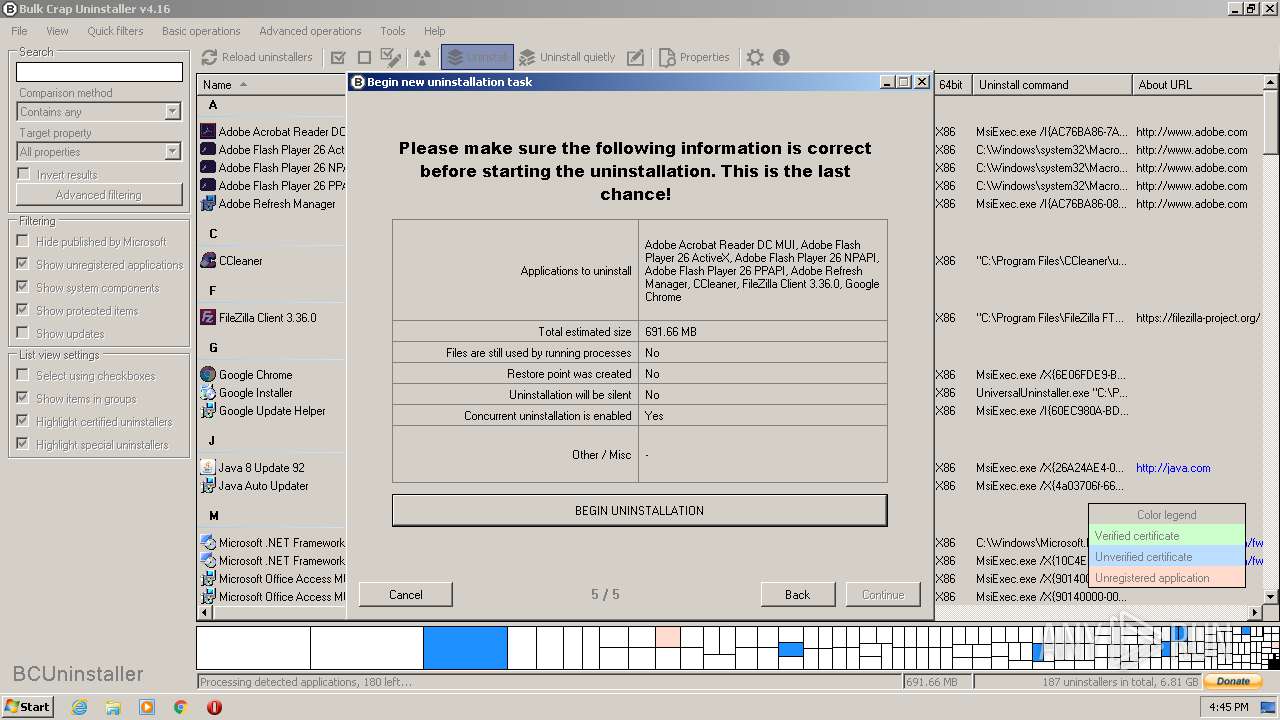
Task: Click the Back button in the dialog
Action: pyautogui.click(x=797, y=594)
